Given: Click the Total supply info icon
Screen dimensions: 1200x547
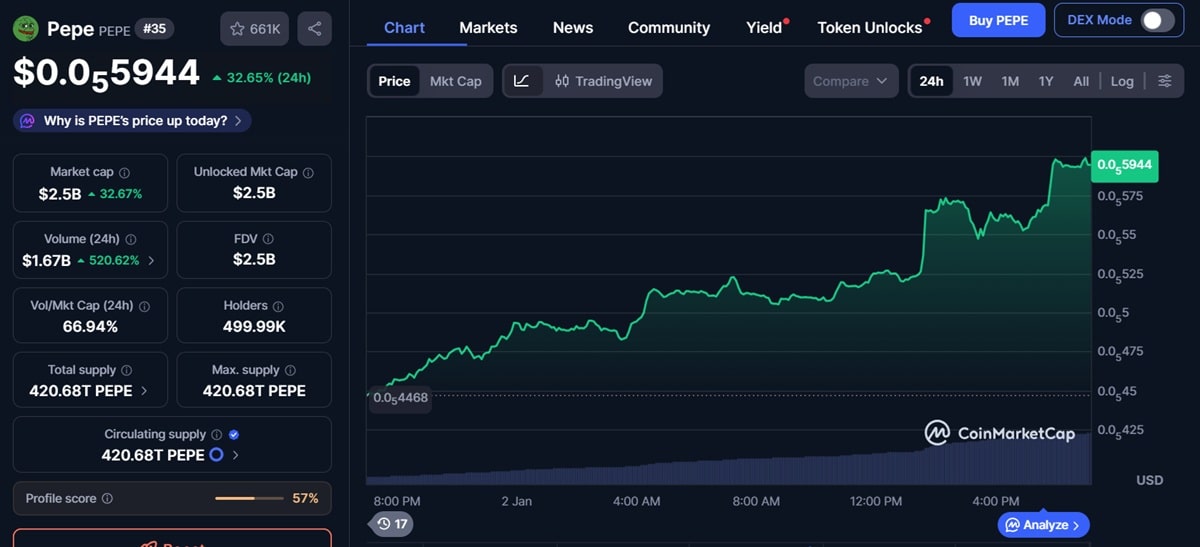Looking at the screenshot, I should point(126,370).
